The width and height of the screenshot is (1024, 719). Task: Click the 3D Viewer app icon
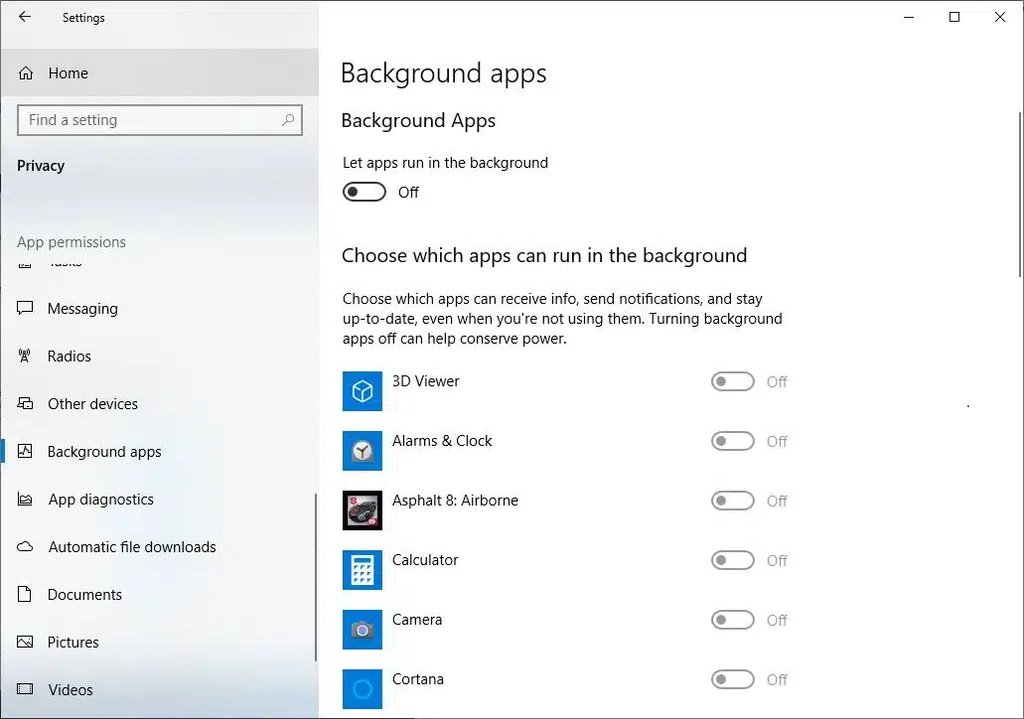click(362, 391)
